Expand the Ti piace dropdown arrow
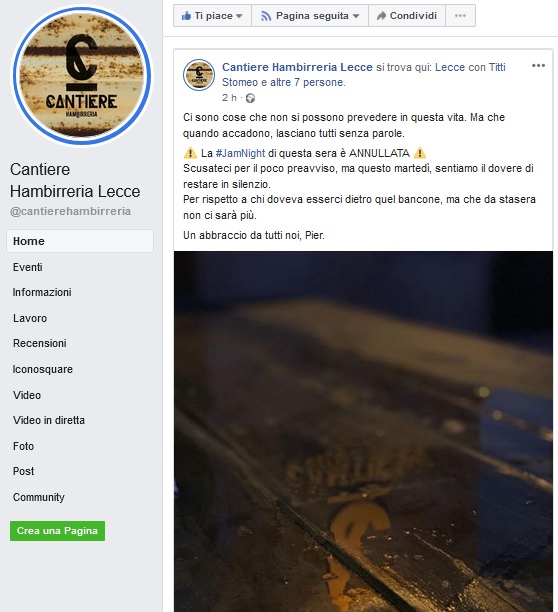The height and width of the screenshot is (612, 558). [239, 16]
